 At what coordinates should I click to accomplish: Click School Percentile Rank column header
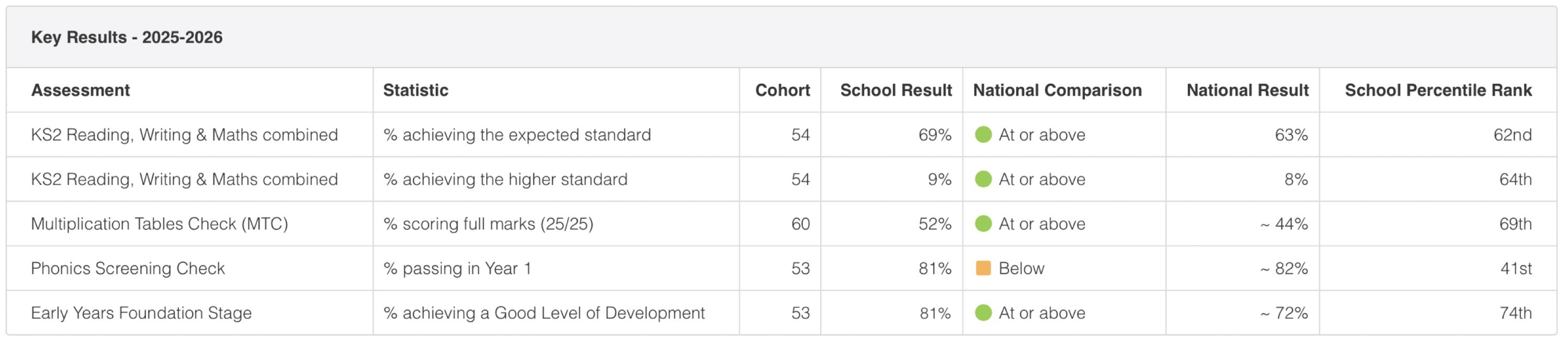pyautogui.click(x=1438, y=90)
